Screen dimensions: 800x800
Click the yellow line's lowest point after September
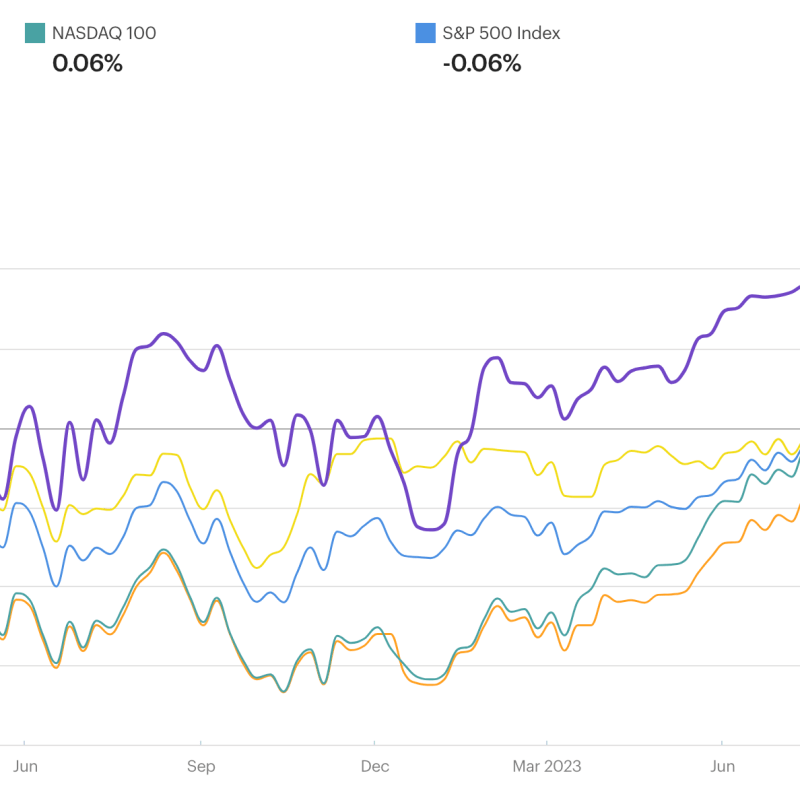(x=256, y=567)
